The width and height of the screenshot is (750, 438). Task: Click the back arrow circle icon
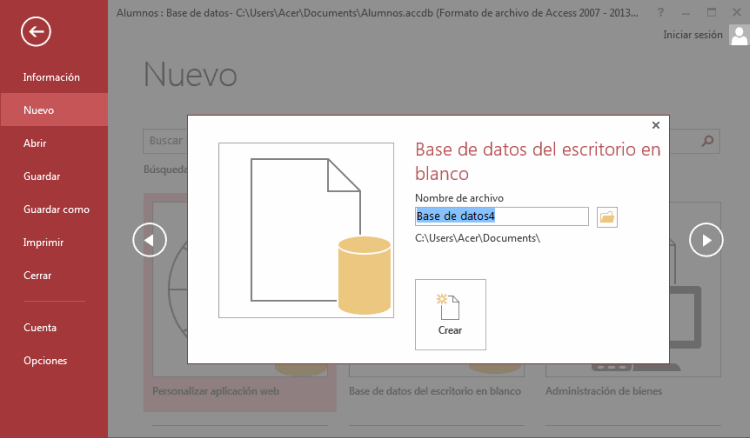pyautogui.click(x=36, y=32)
